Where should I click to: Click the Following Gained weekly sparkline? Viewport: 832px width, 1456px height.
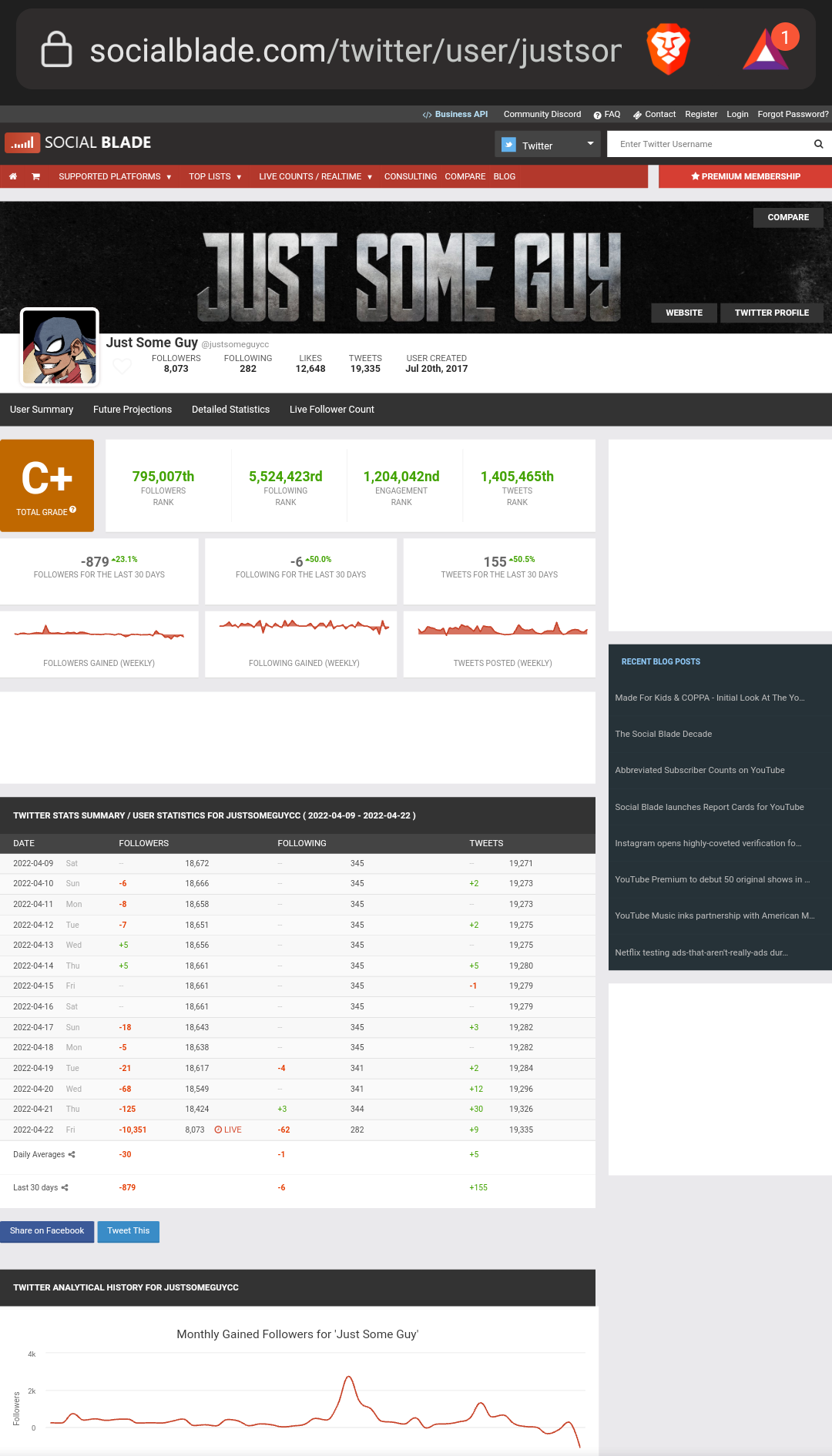[x=304, y=626]
